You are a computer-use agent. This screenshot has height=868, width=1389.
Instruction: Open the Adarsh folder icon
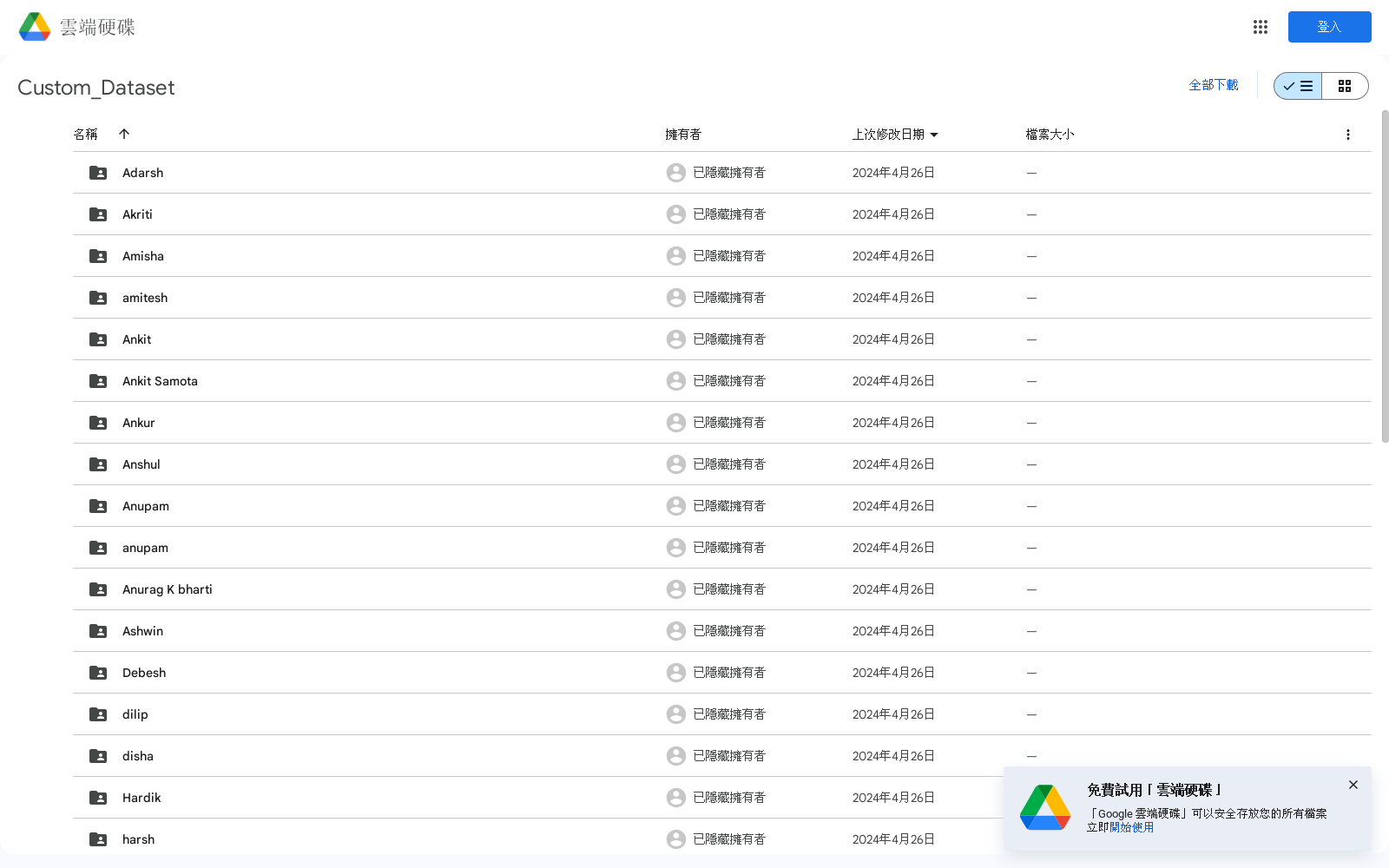pyautogui.click(x=98, y=173)
